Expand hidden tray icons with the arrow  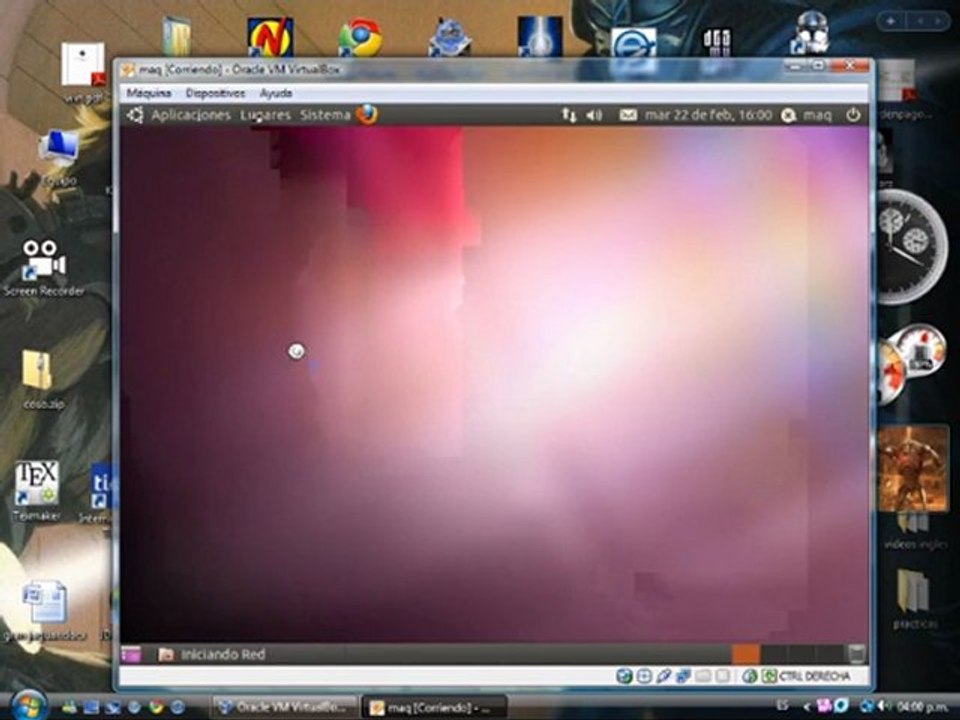(806, 707)
